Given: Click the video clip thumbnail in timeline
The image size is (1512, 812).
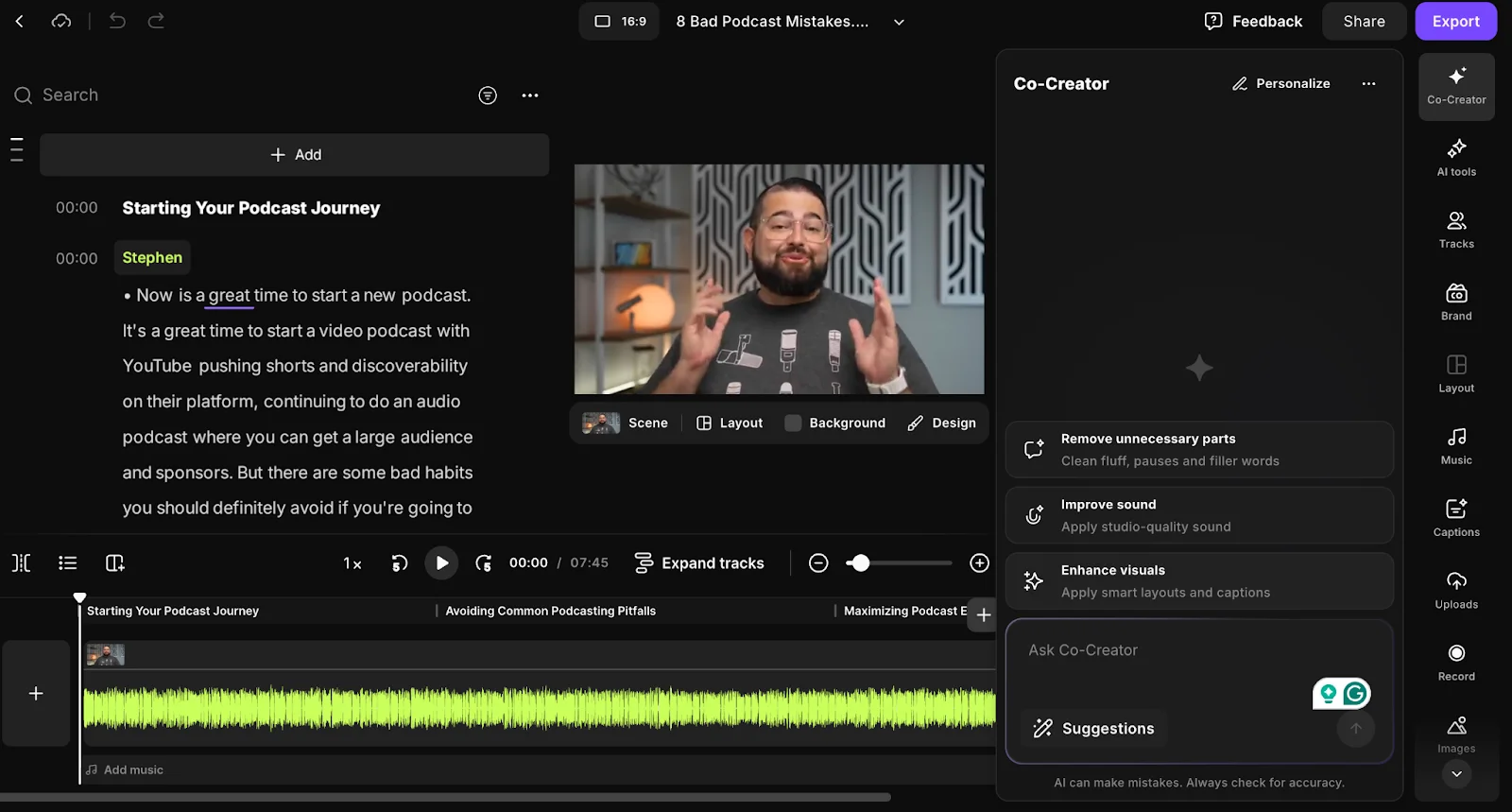Looking at the screenshot, I should 106,654.
